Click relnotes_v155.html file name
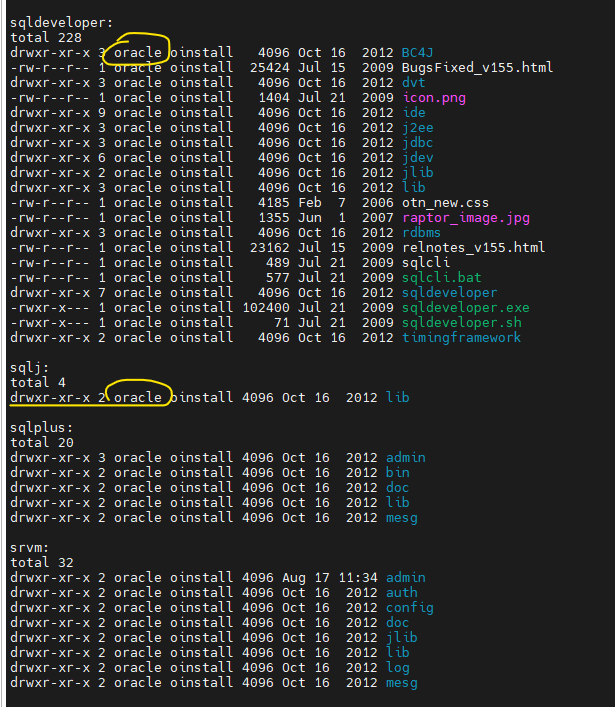The height and width of the screenshot is (707, 615). pyautogui.click(x=473, y=248)
